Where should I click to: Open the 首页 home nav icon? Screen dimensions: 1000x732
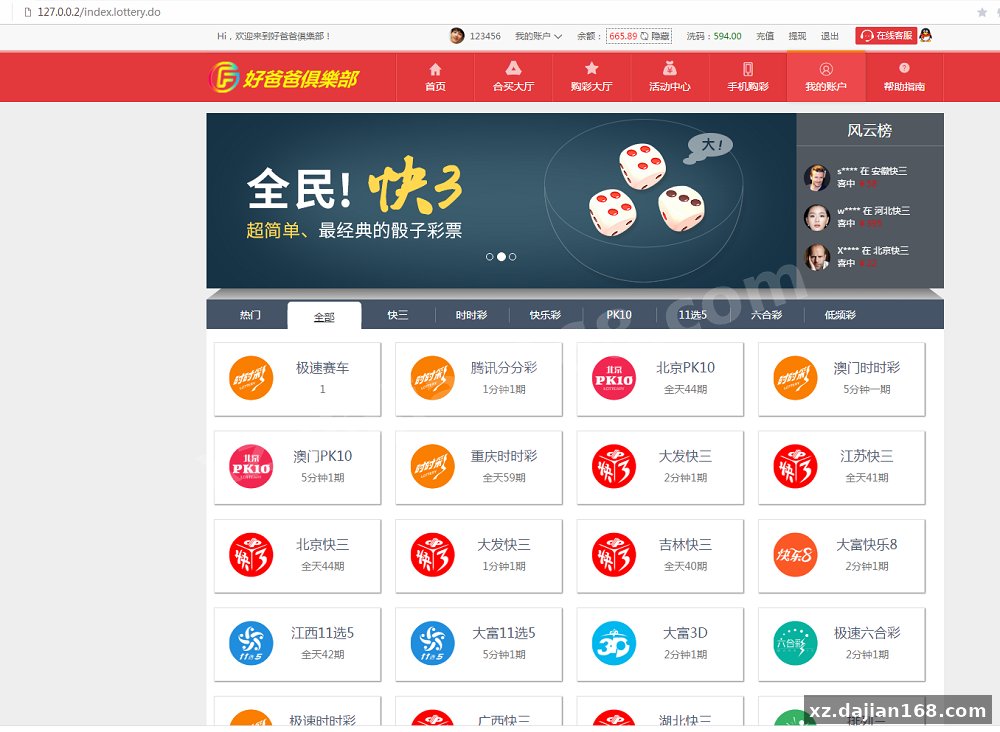(435, 70)
